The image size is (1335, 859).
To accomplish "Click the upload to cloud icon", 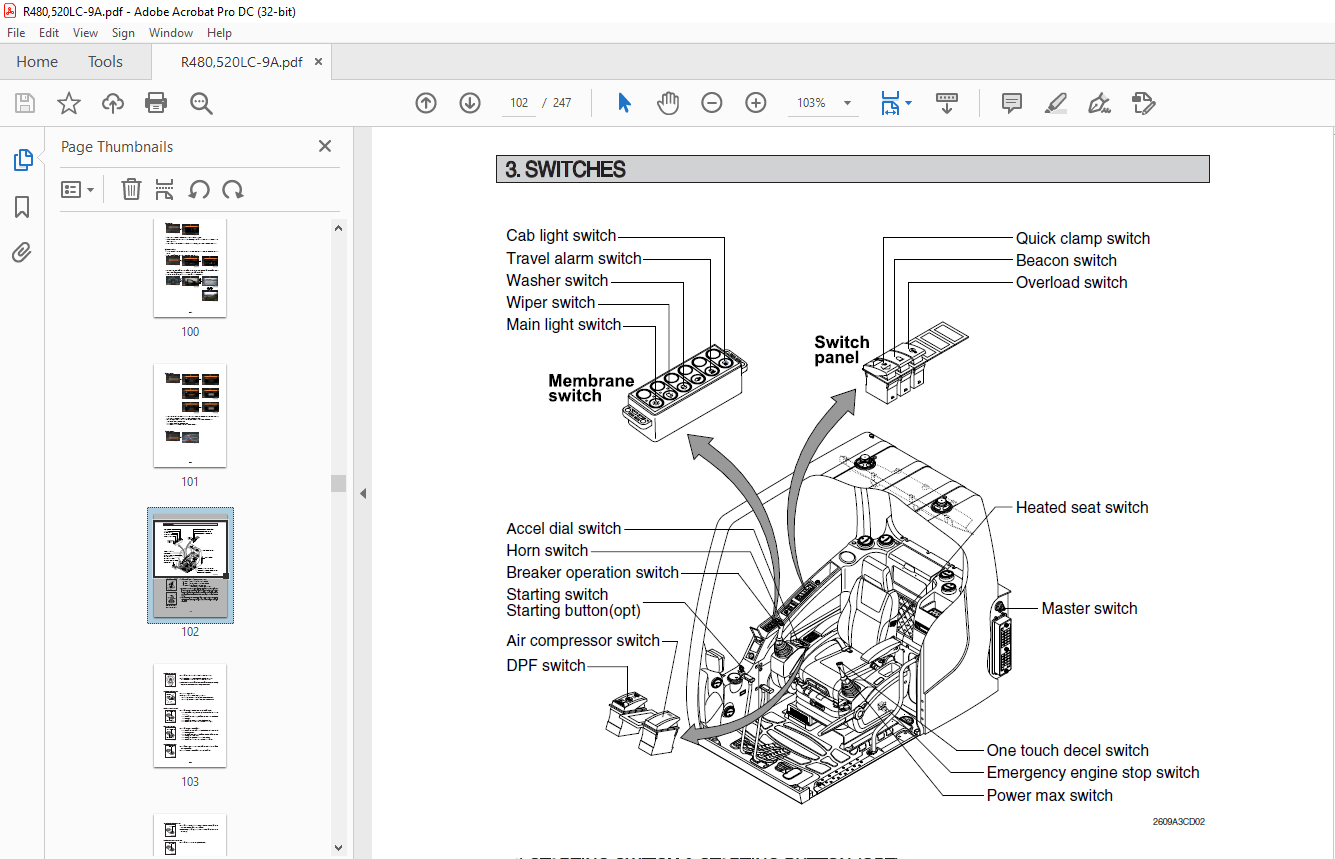I will tap(113, 103).
